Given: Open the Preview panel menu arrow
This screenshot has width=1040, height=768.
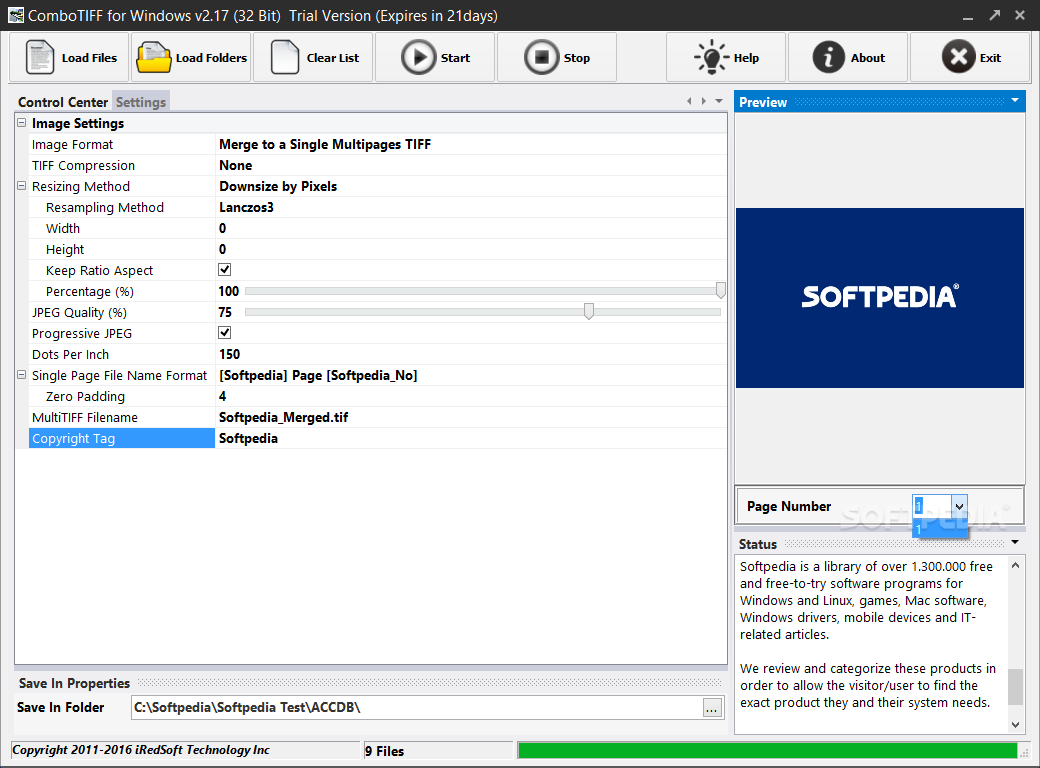Looking at the screenshot, I should point(1015,101).
